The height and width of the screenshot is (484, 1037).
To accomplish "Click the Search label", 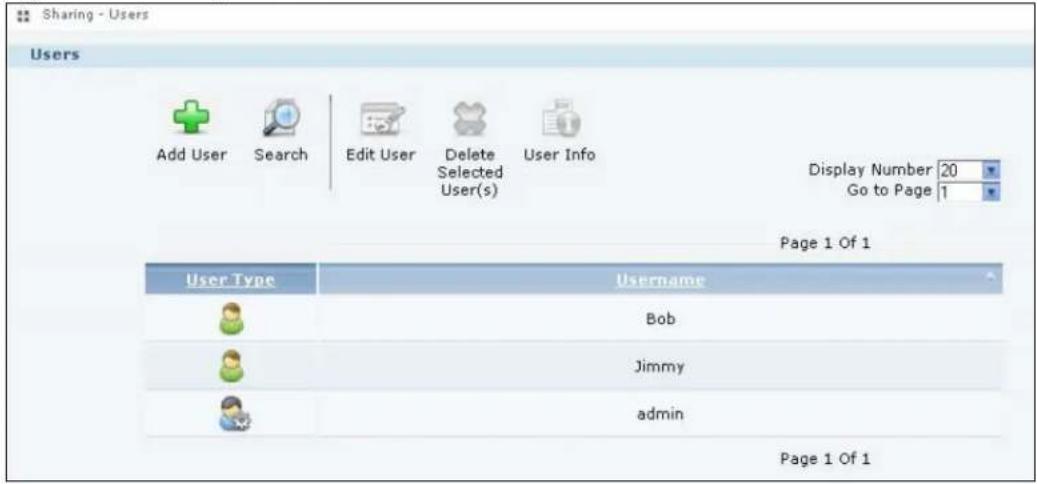I will 281,155.
